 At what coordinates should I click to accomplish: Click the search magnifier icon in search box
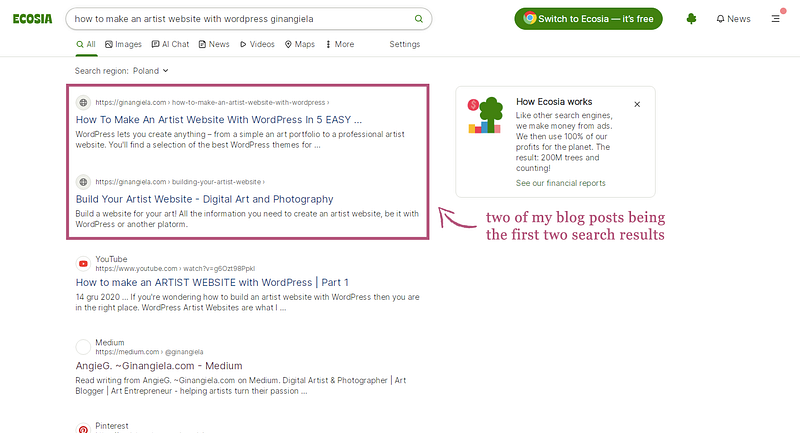[x=418, y=19]
